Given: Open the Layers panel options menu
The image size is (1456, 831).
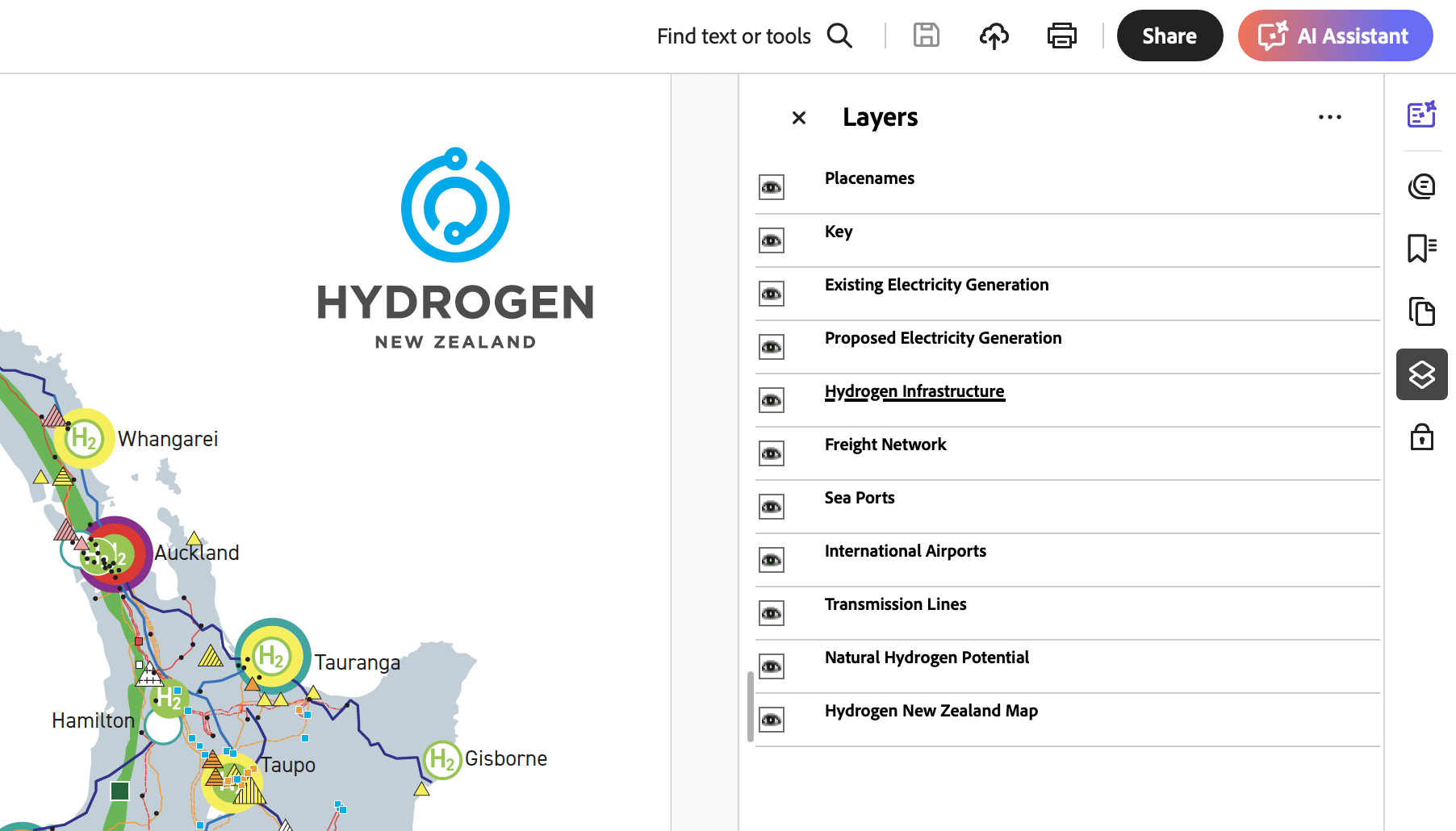Looking at the screenshot, I should click(1329, 117).
